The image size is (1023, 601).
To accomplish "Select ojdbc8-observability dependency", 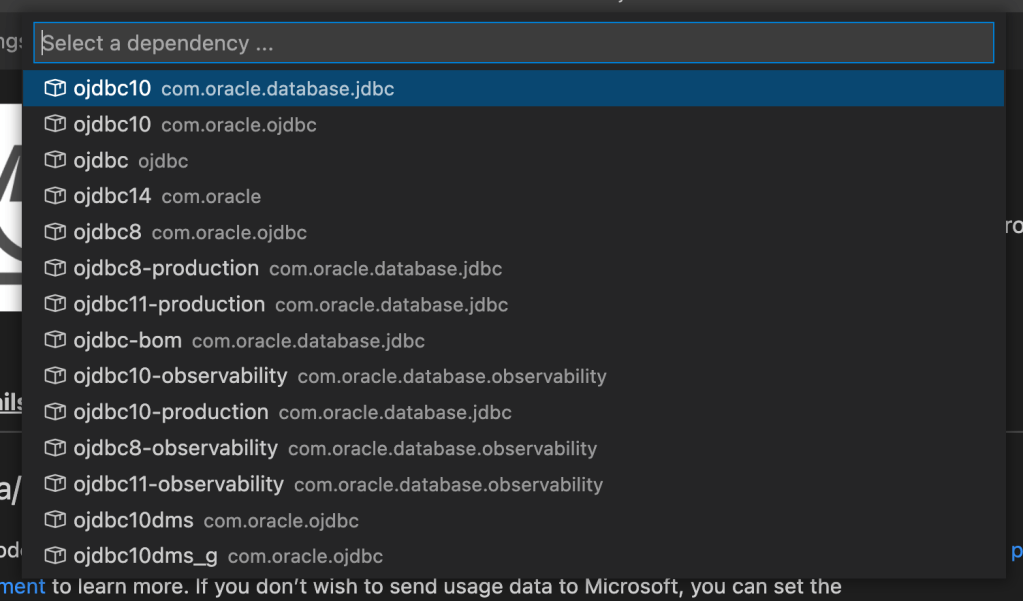I will pyautogui.click(x=335, y=449).
